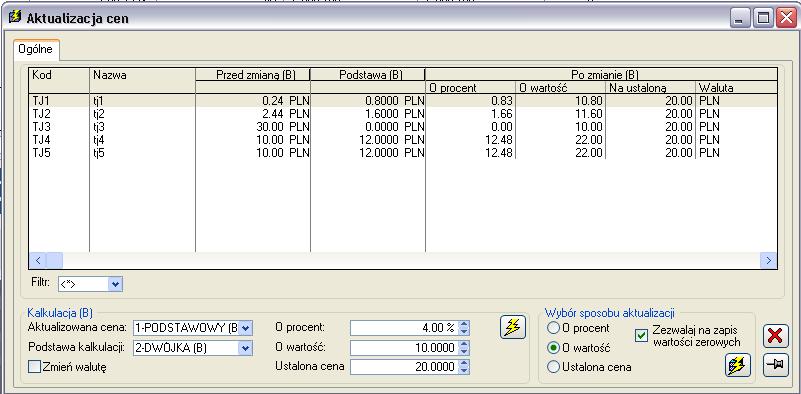Image resolution: width=801 pixels, height=394 pixels.
Task: Decrease the O wartość value with the down arrow
Action: (x=464, y=352)
